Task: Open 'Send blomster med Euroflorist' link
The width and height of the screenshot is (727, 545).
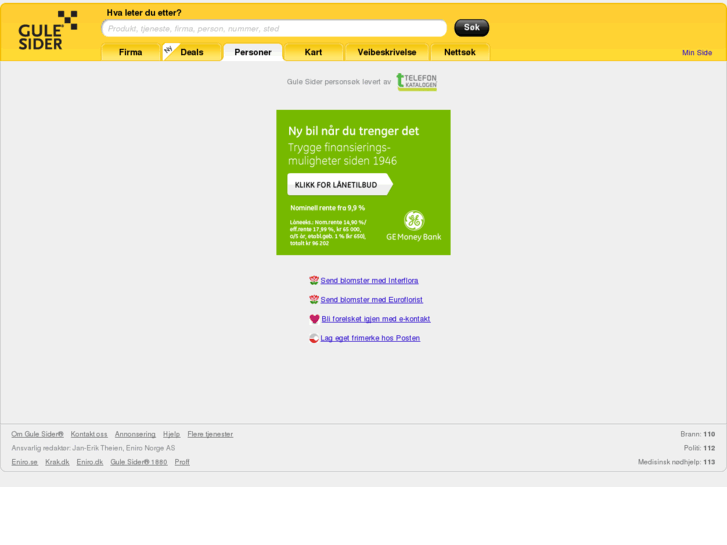Action: click(x=372, y=300)
